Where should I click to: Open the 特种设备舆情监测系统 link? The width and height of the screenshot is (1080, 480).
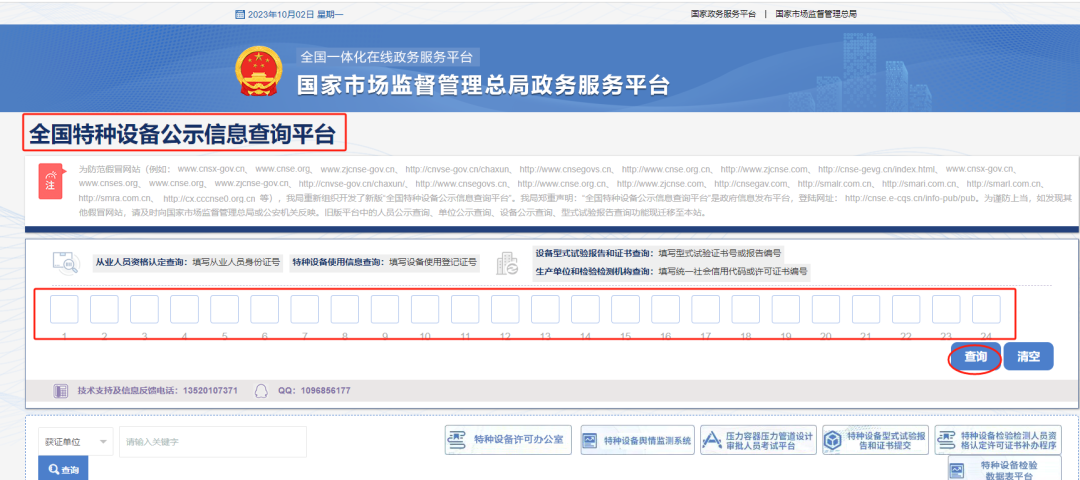(638, 441)
